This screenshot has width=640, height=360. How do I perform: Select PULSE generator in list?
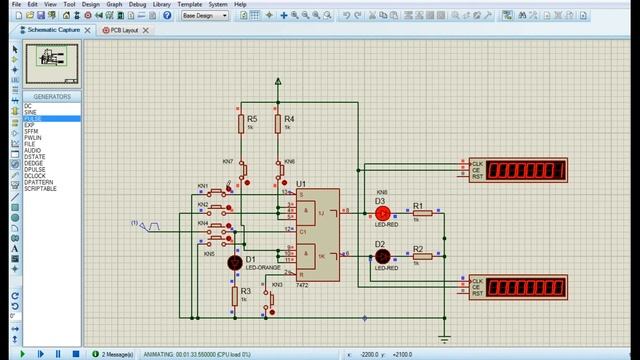[52, 119]
